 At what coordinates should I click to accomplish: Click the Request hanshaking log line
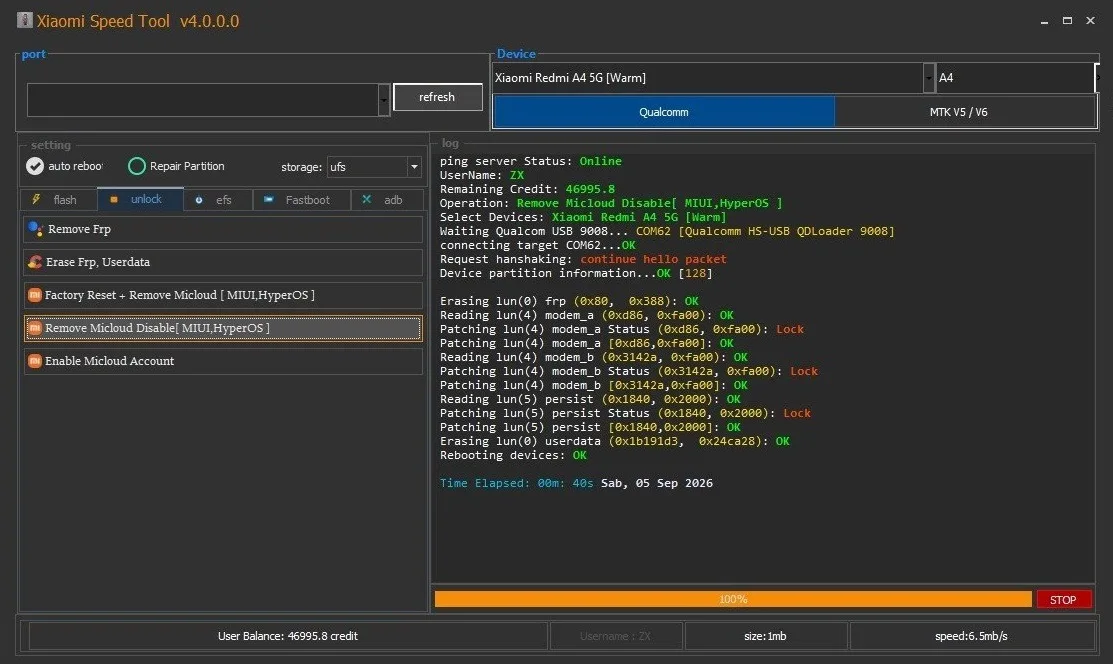pos(583,259)
